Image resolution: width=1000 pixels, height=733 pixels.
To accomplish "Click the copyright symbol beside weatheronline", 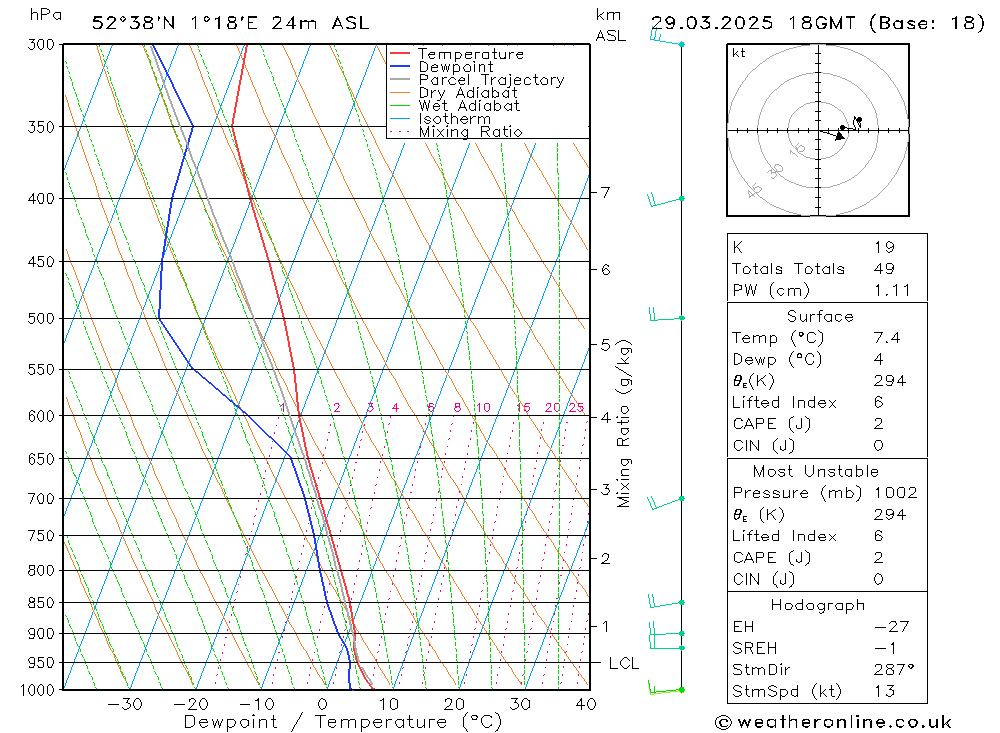I will [723, 722].
